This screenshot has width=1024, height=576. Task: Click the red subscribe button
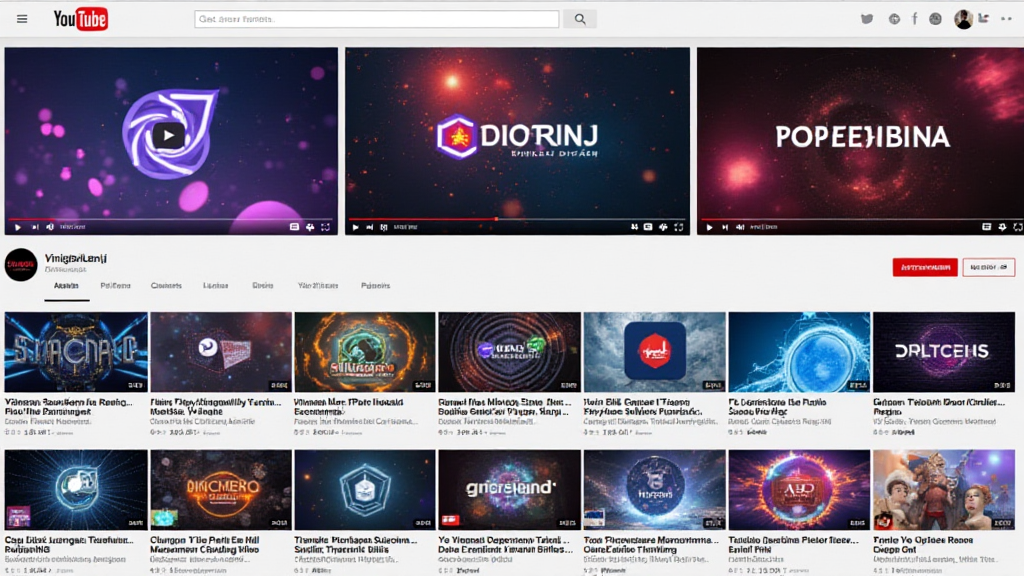click(x=924, y=267)
